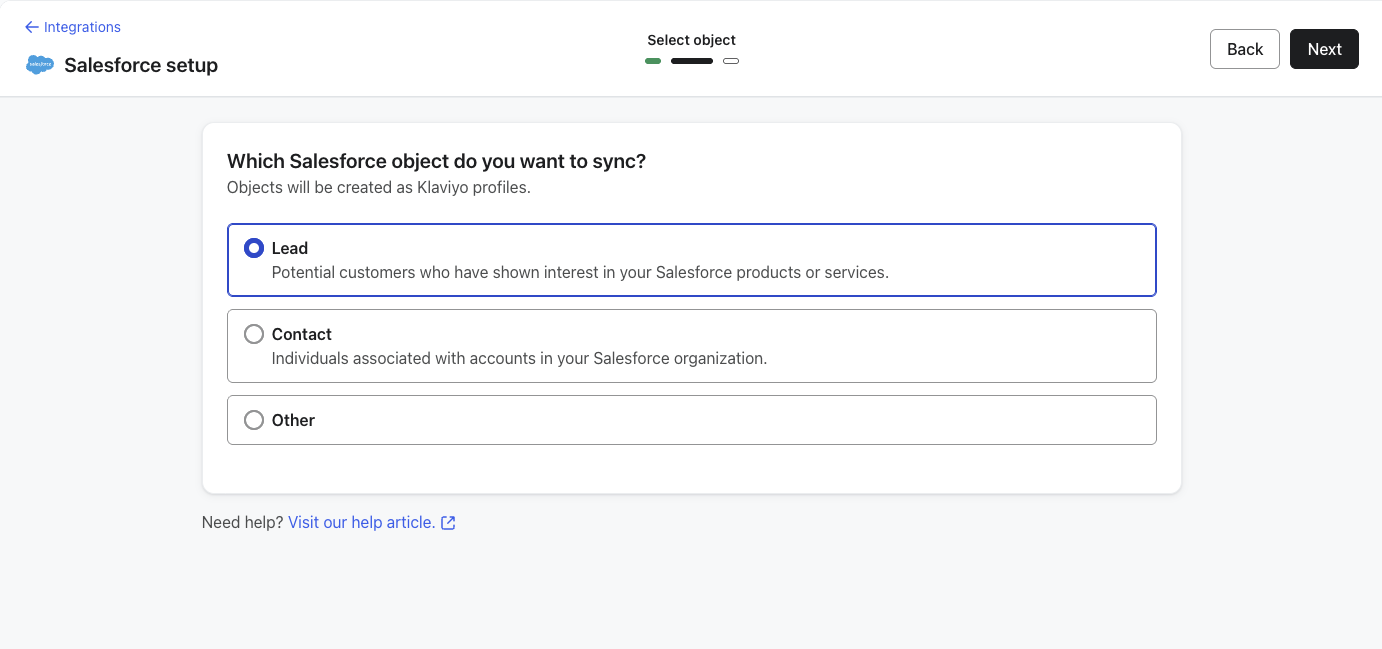This screenshot has width=1382, height=649.
Task: Open the Visit our help article link
Action: pos(361,522)
